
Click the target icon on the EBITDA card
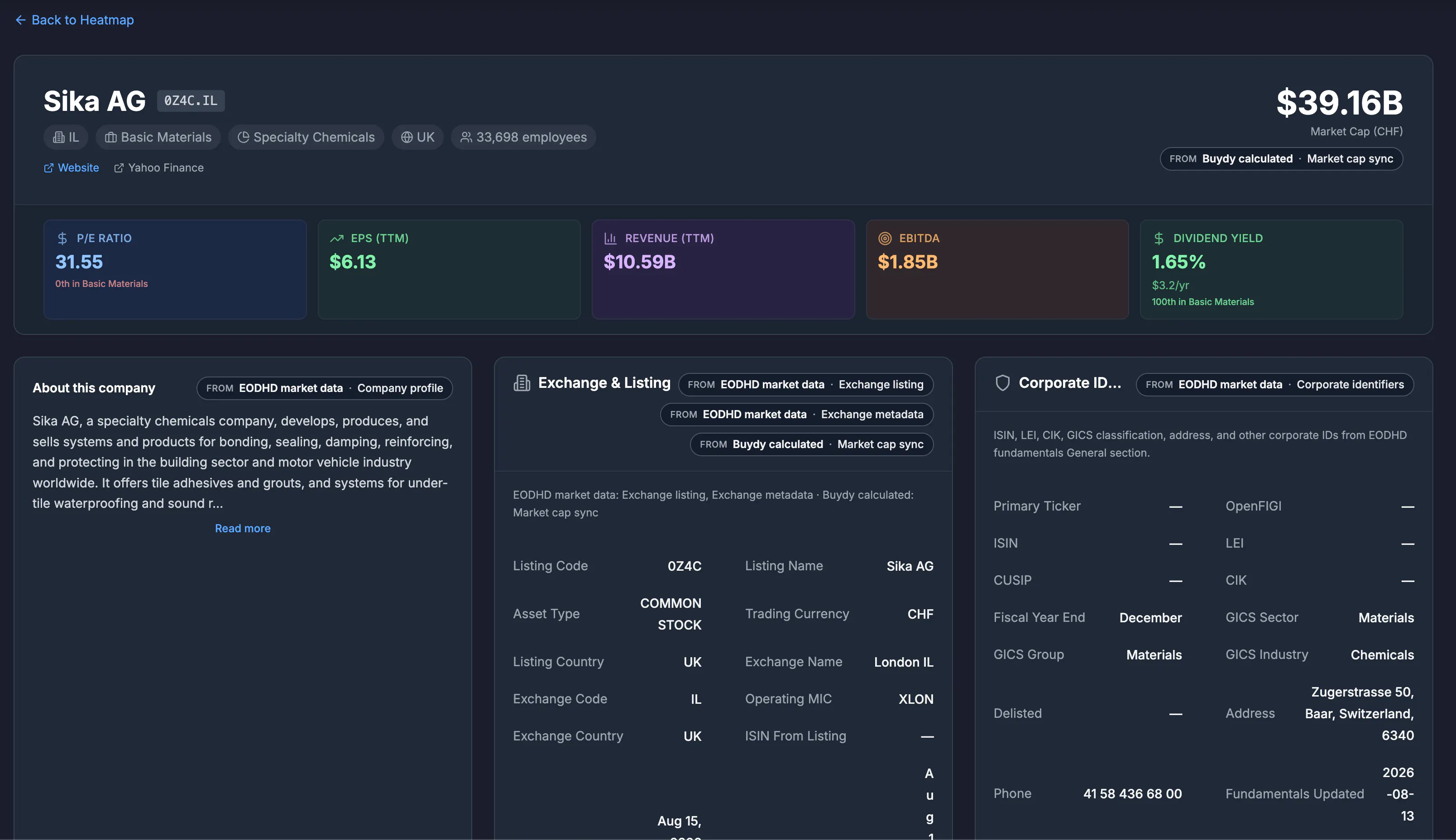click(x=884, y=238)
